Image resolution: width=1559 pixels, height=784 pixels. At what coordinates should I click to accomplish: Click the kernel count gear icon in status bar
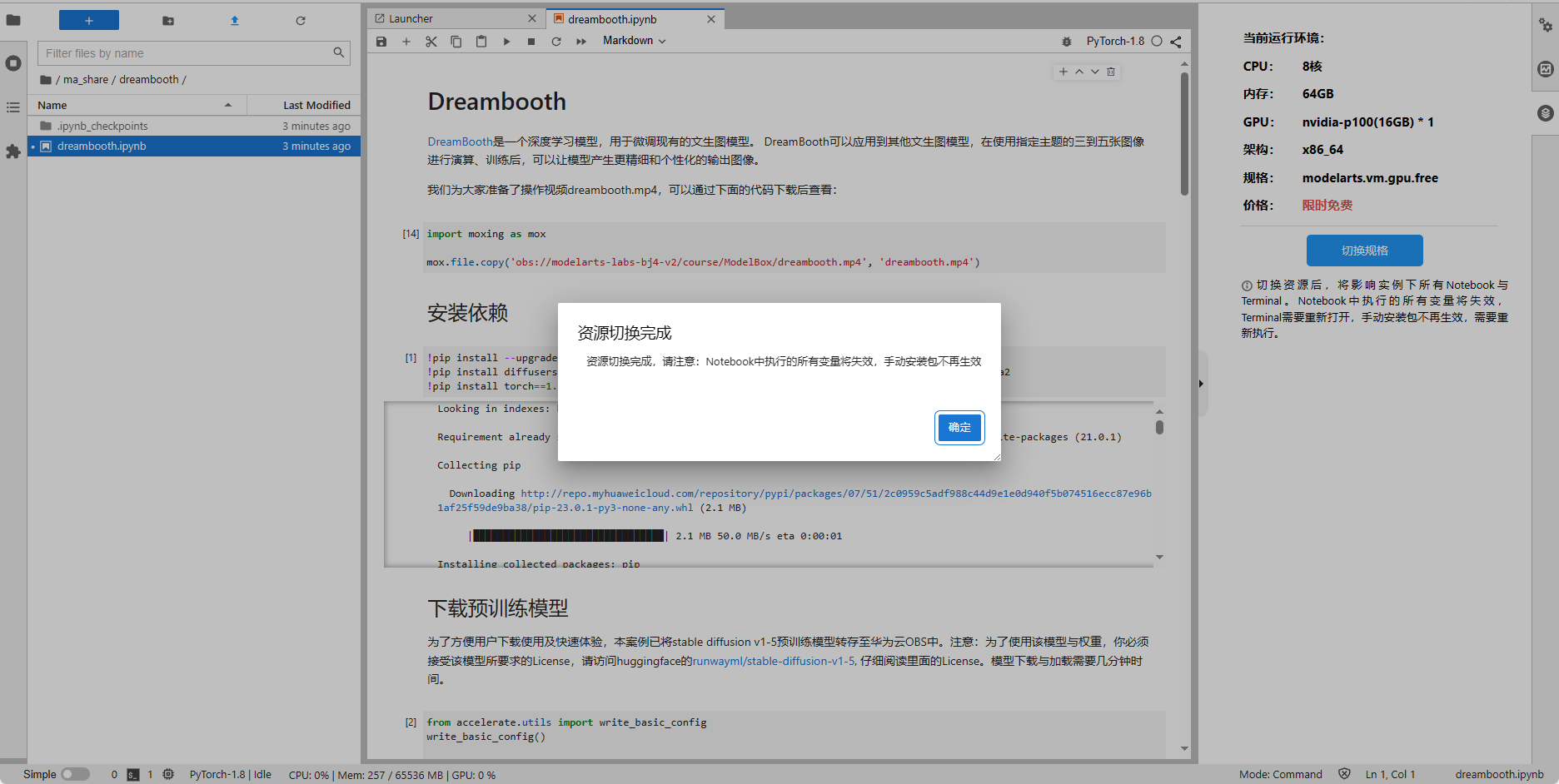[x=168, y=775]
